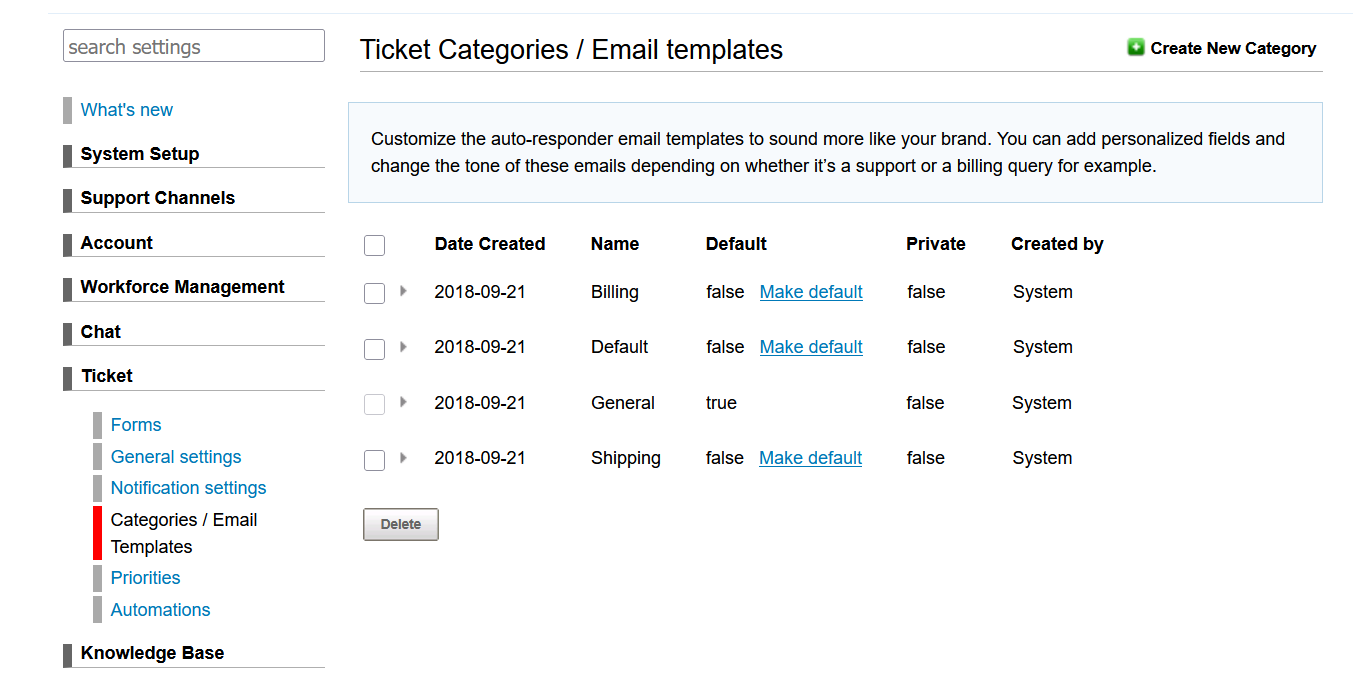Image resolution: width=1353 pixels, height=677 pixels.
Task: Make Shipping the default category
Action: pos(810,458)
